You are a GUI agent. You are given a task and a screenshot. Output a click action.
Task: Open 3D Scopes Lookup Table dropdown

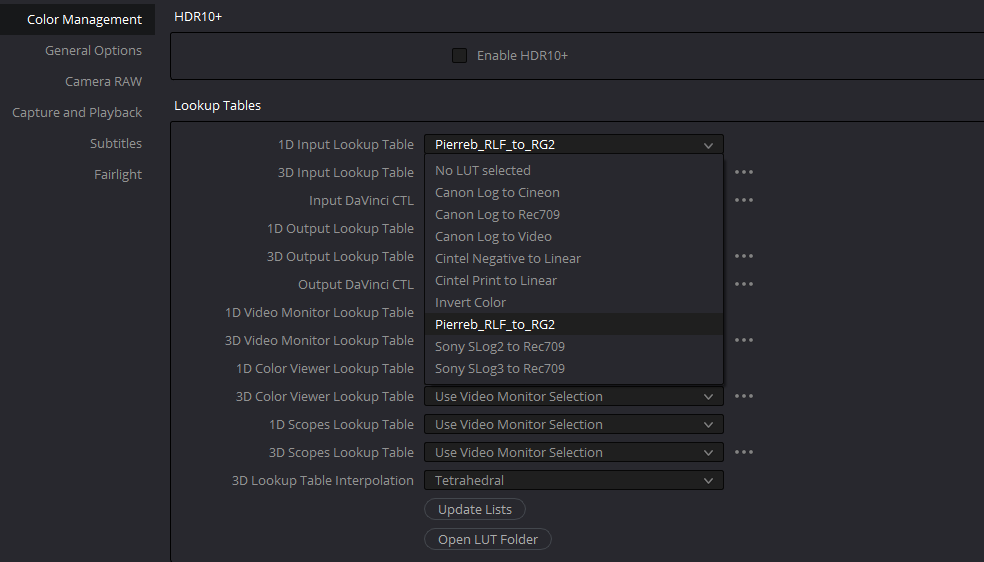tap(574, 452)
